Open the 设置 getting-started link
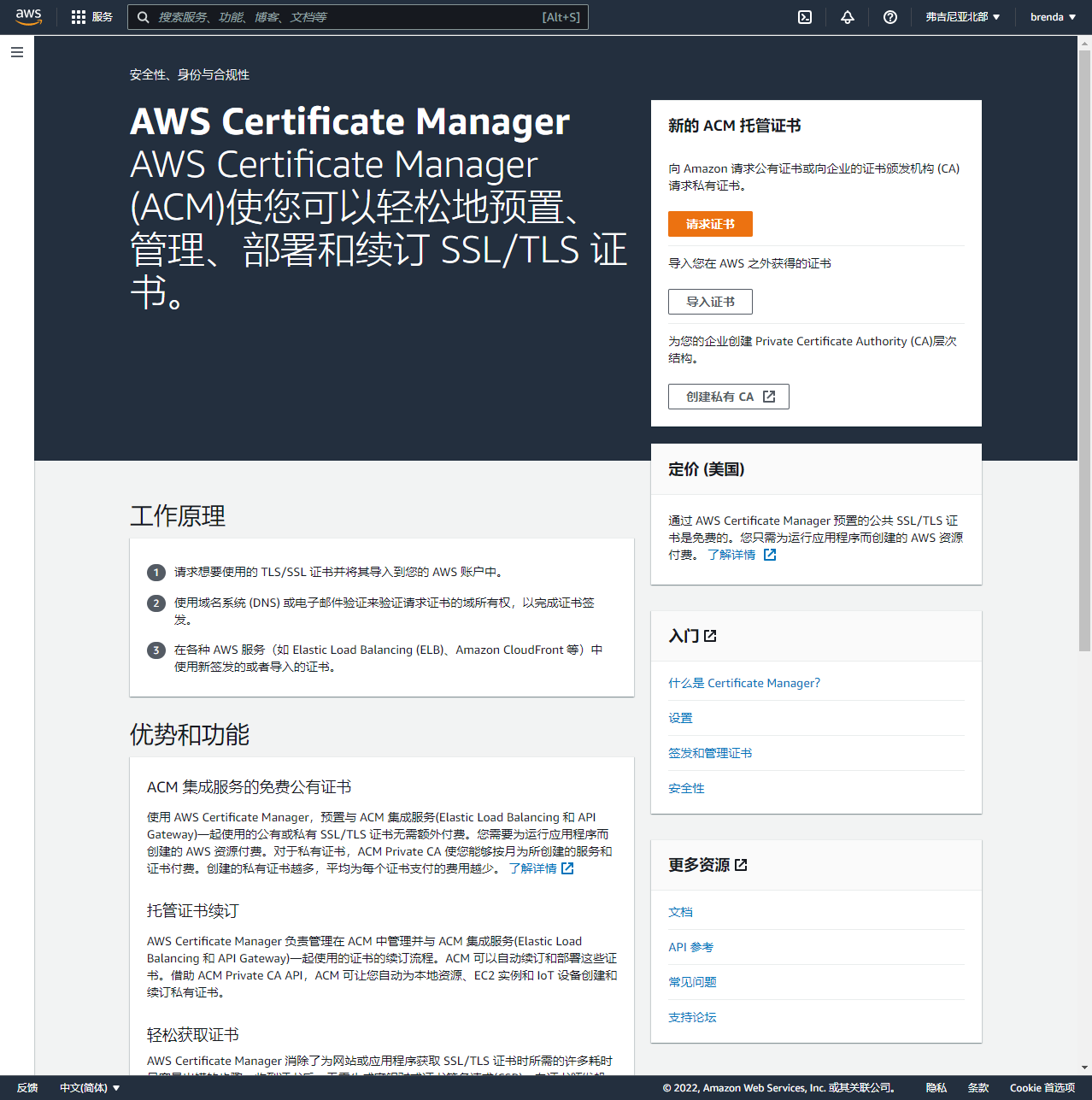The height and width of the screenshot is (1100, 1092). point(680,718)
